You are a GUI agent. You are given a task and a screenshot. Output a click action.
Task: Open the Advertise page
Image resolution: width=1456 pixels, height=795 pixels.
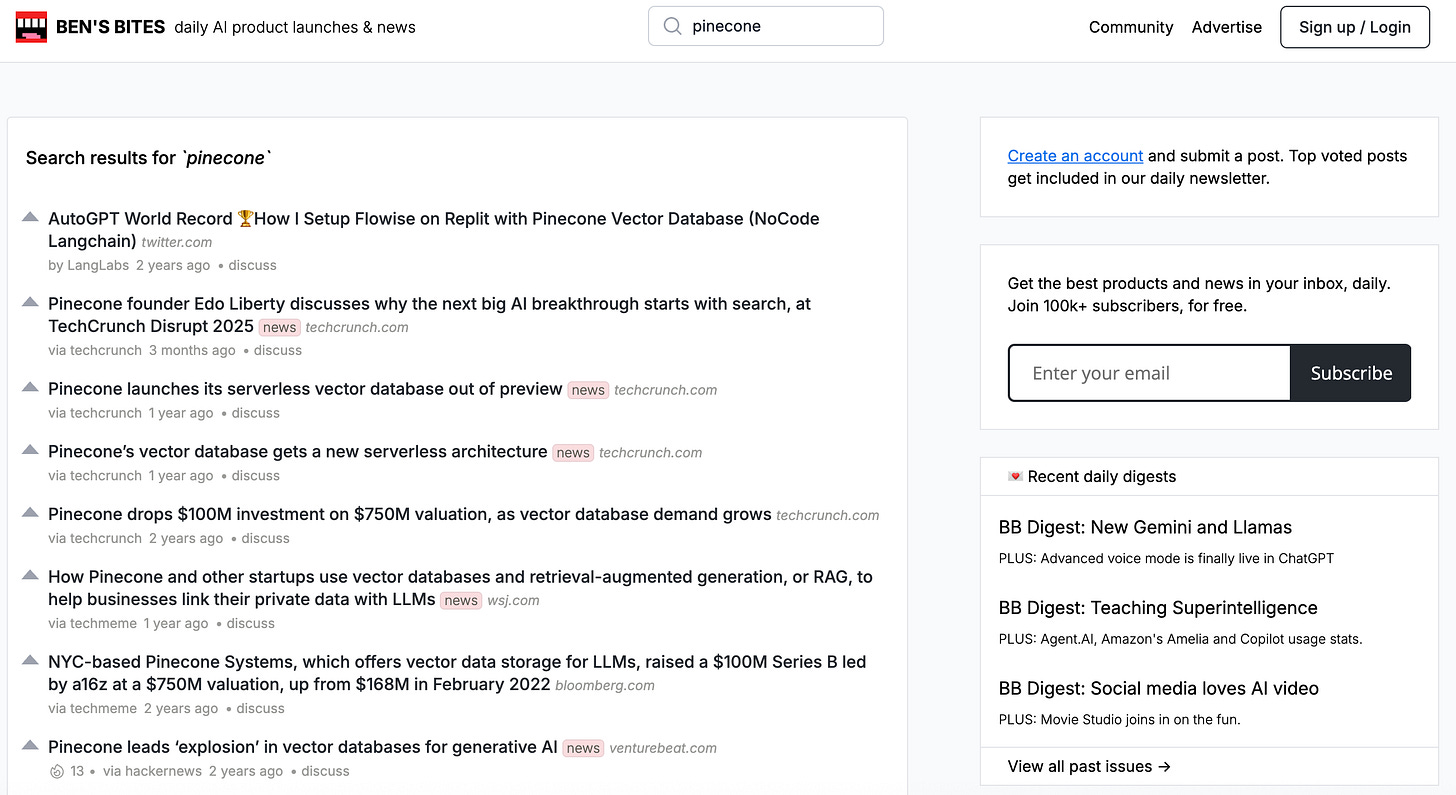(x=1227, y=27)
